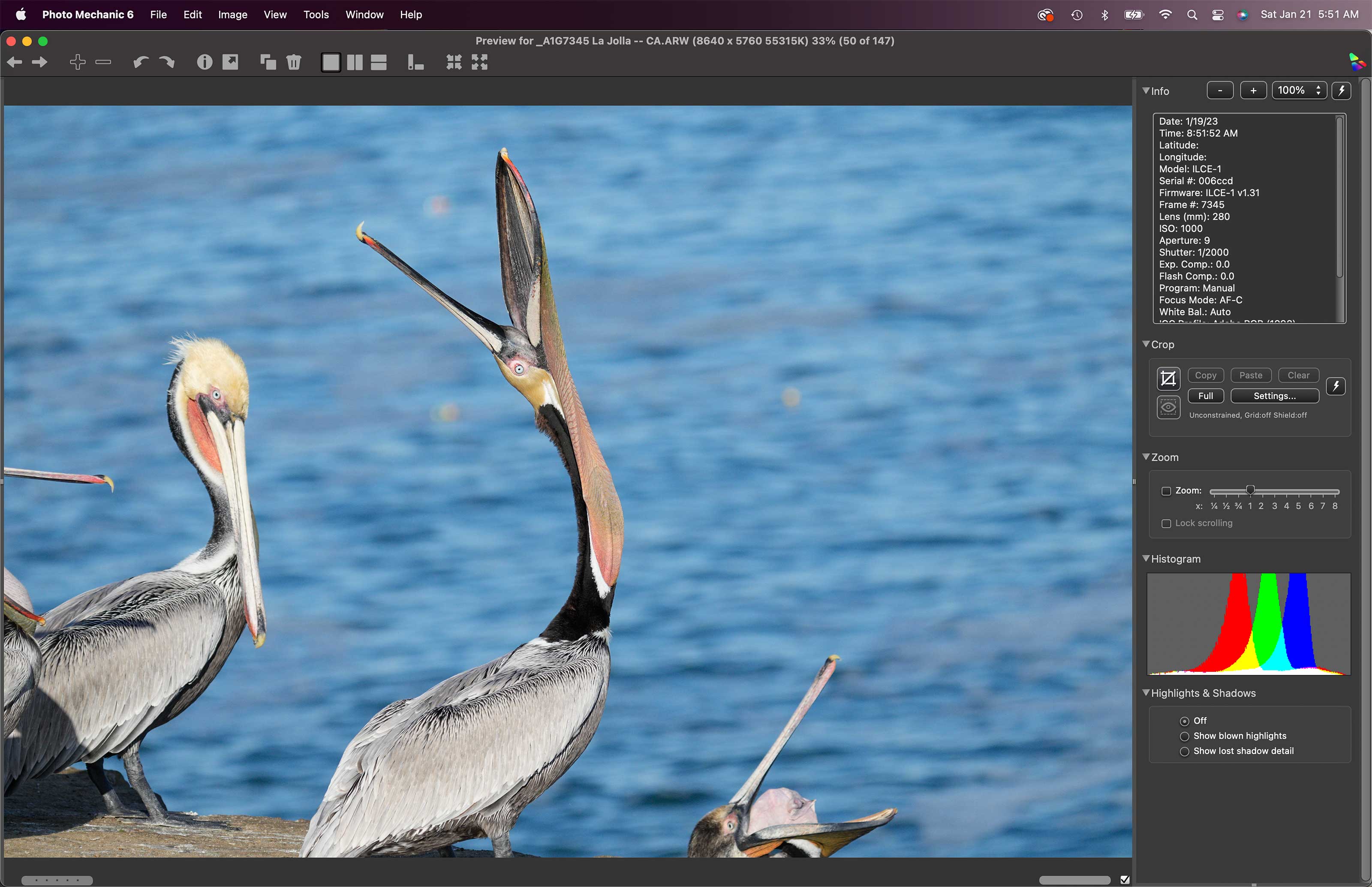Open macOS Spotlight search

click(x=1192, y=15)
